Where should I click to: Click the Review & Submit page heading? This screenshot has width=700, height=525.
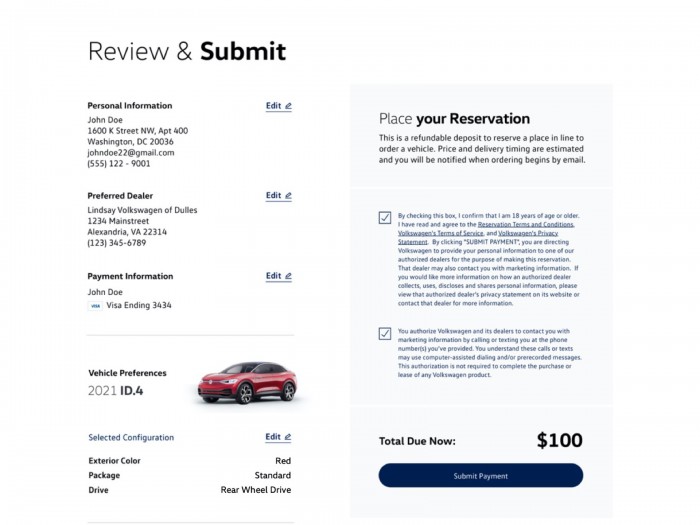point(187,52)
